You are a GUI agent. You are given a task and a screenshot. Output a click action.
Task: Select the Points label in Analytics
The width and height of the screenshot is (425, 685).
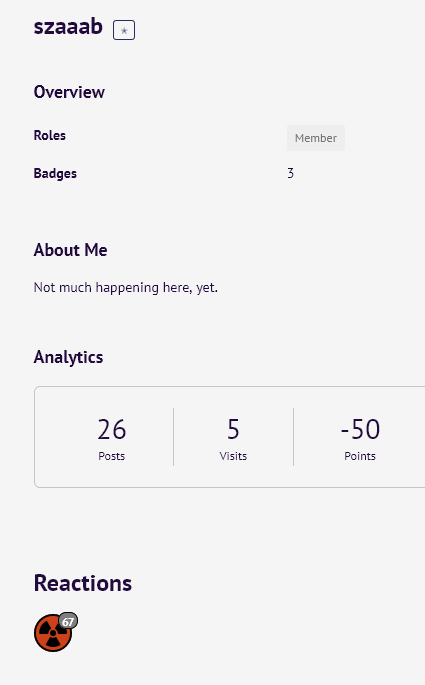[x=360, y=456]
